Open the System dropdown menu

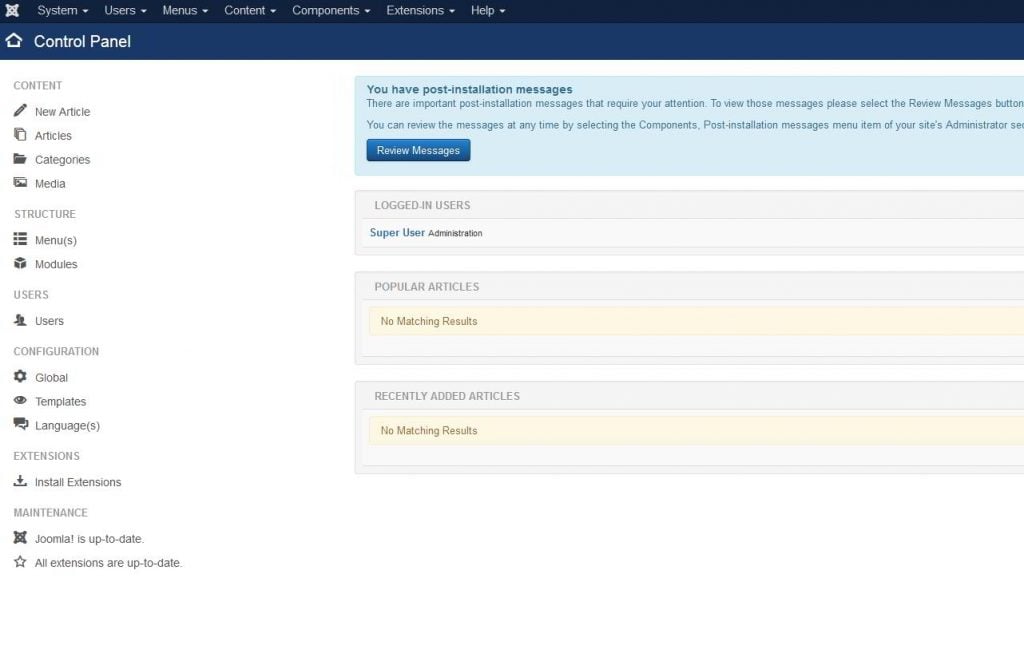(x=62, y=10)
